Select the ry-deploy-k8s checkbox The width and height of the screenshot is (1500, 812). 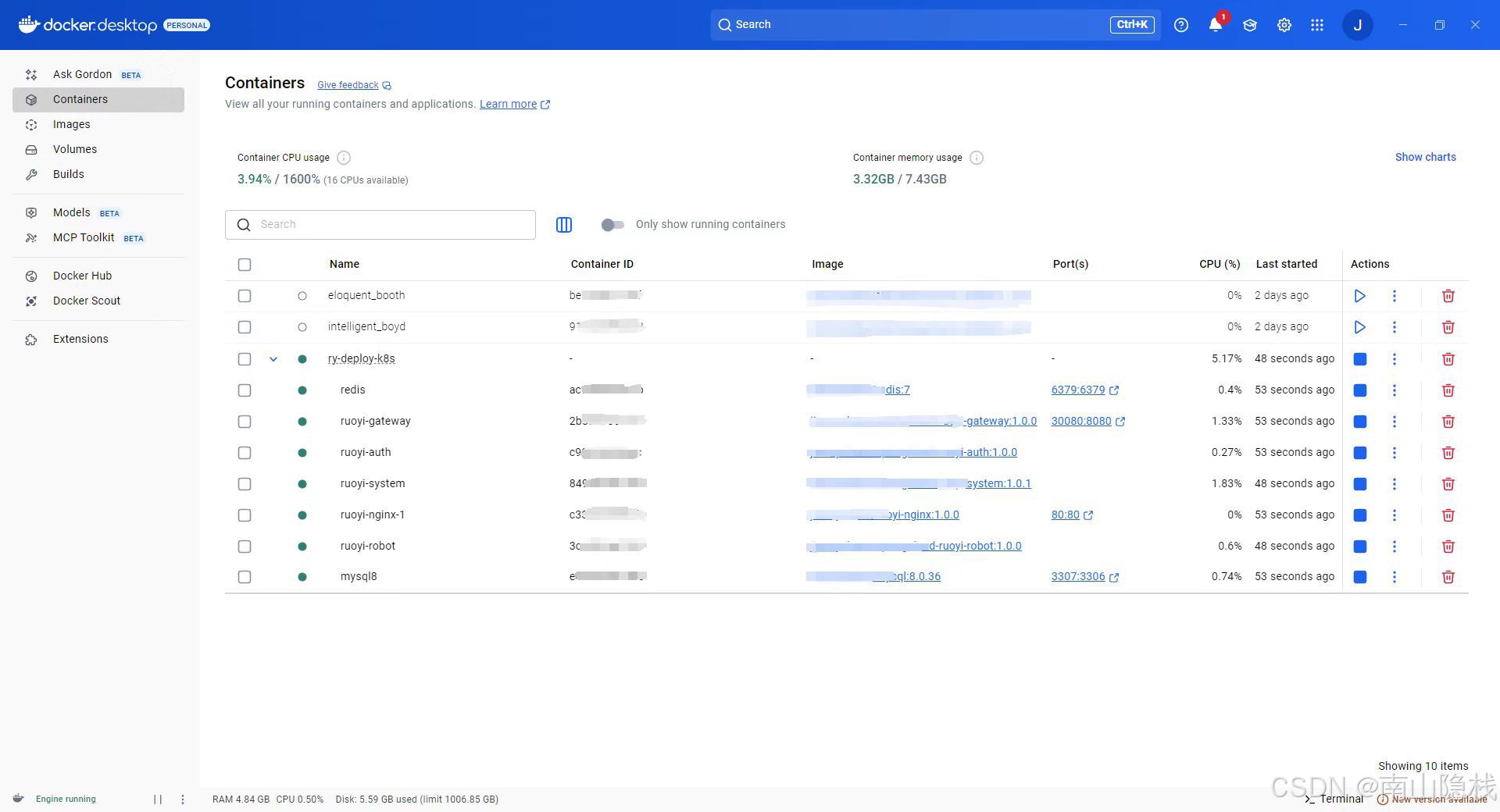click(245, 359)
